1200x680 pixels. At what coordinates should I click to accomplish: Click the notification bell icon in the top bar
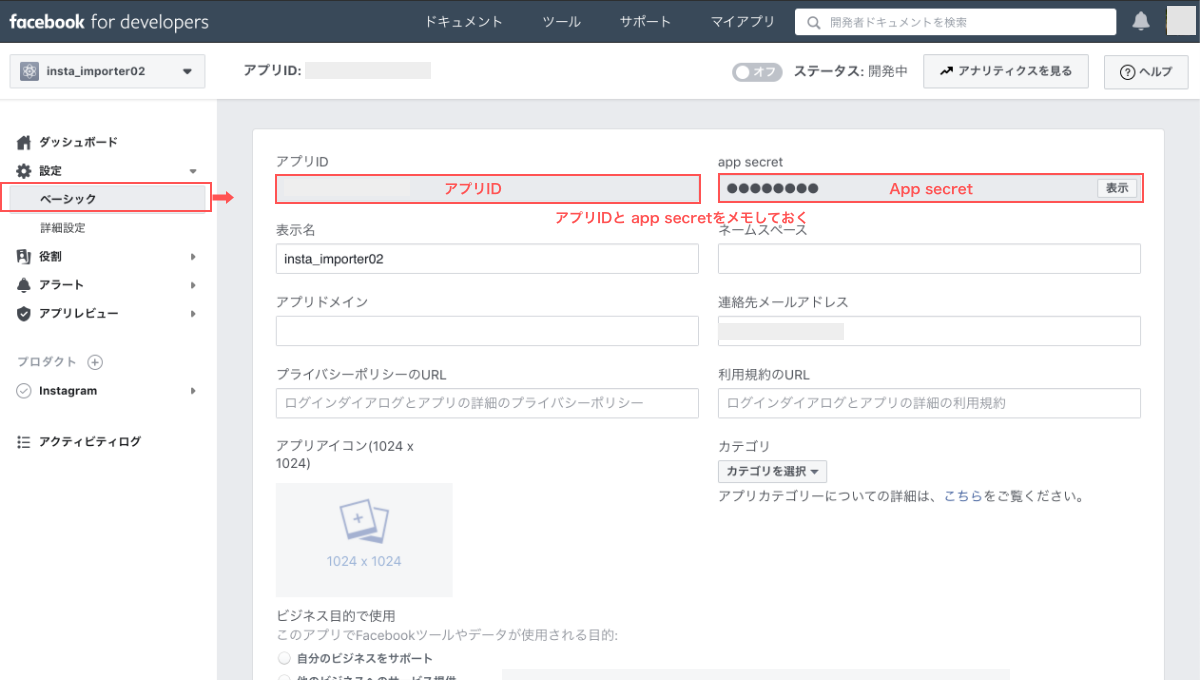click(1141, 20)
